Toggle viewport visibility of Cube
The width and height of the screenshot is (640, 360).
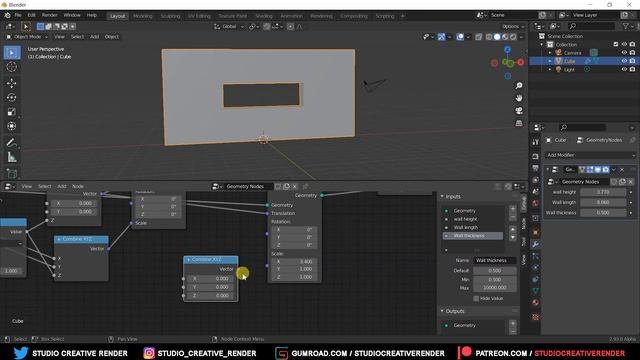624,61
